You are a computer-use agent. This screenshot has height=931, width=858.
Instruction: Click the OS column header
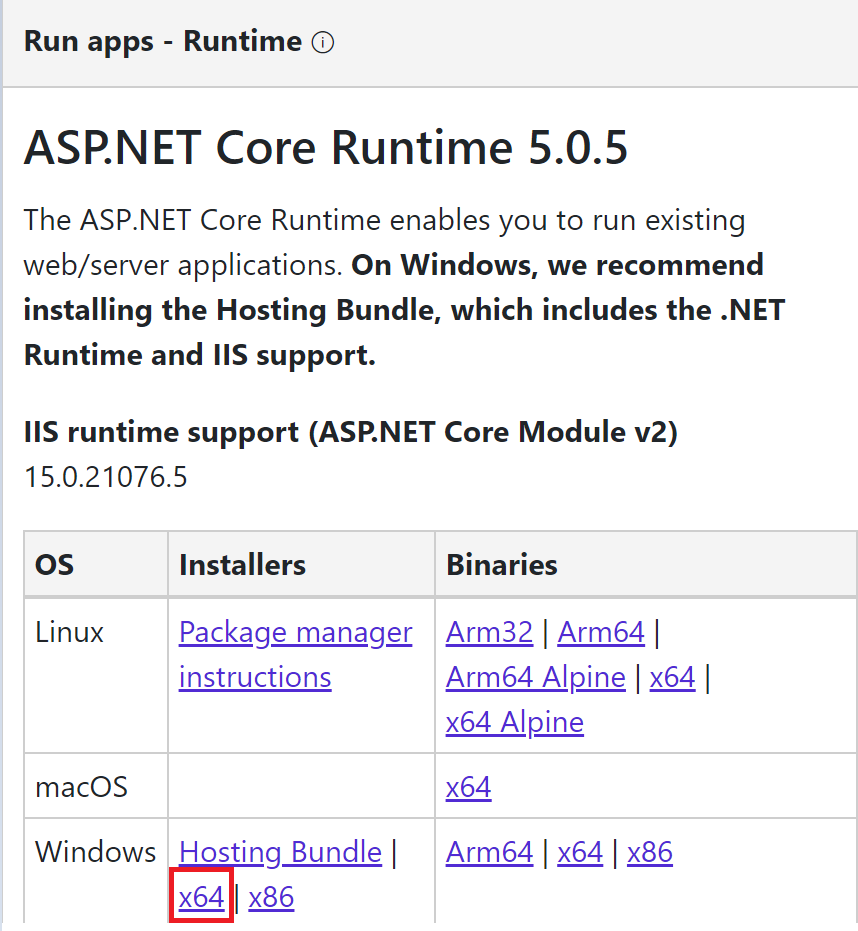coord(55,565)
